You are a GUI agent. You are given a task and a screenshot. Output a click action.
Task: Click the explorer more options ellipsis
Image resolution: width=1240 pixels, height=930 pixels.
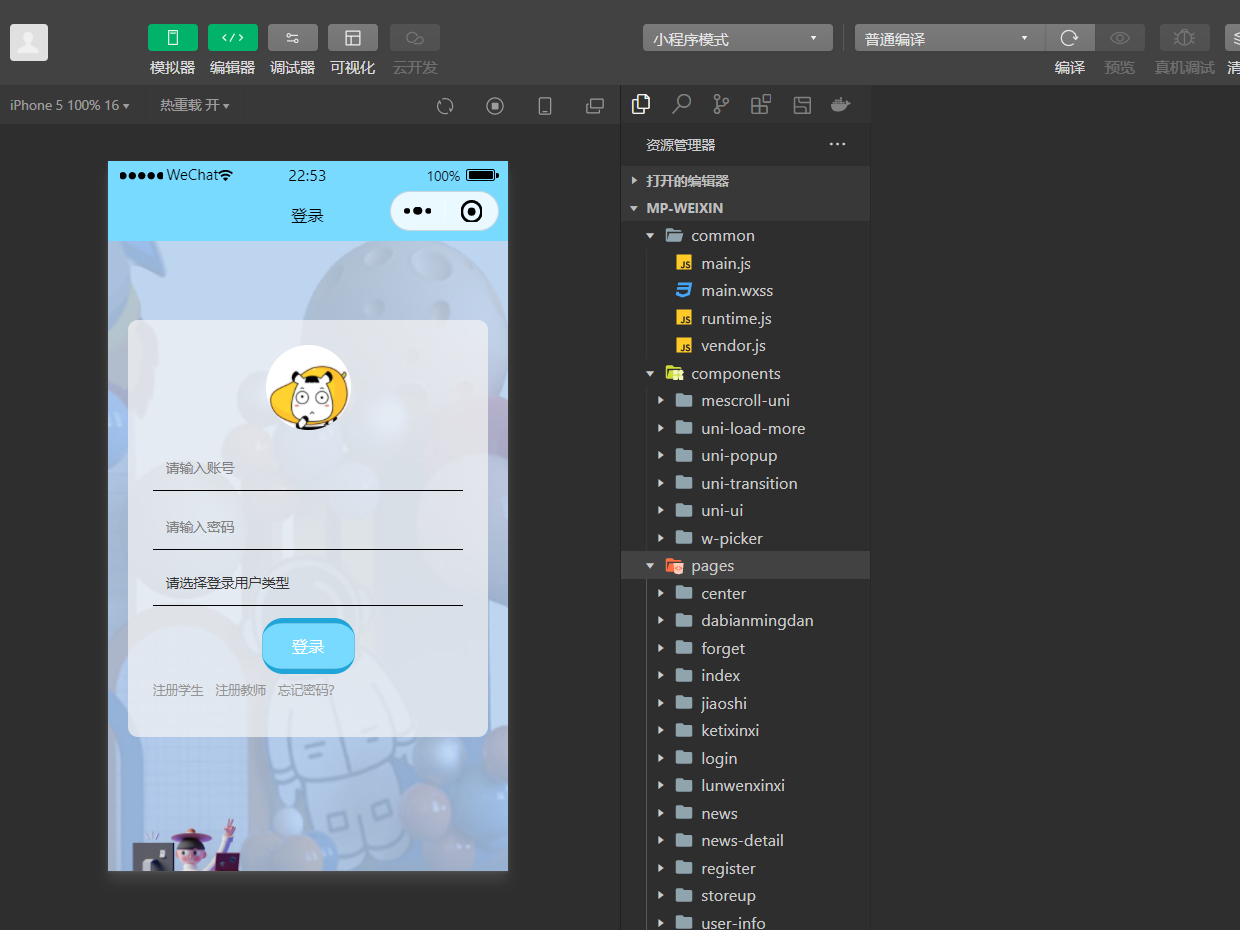pyautogui.click(x=838, y=144)
